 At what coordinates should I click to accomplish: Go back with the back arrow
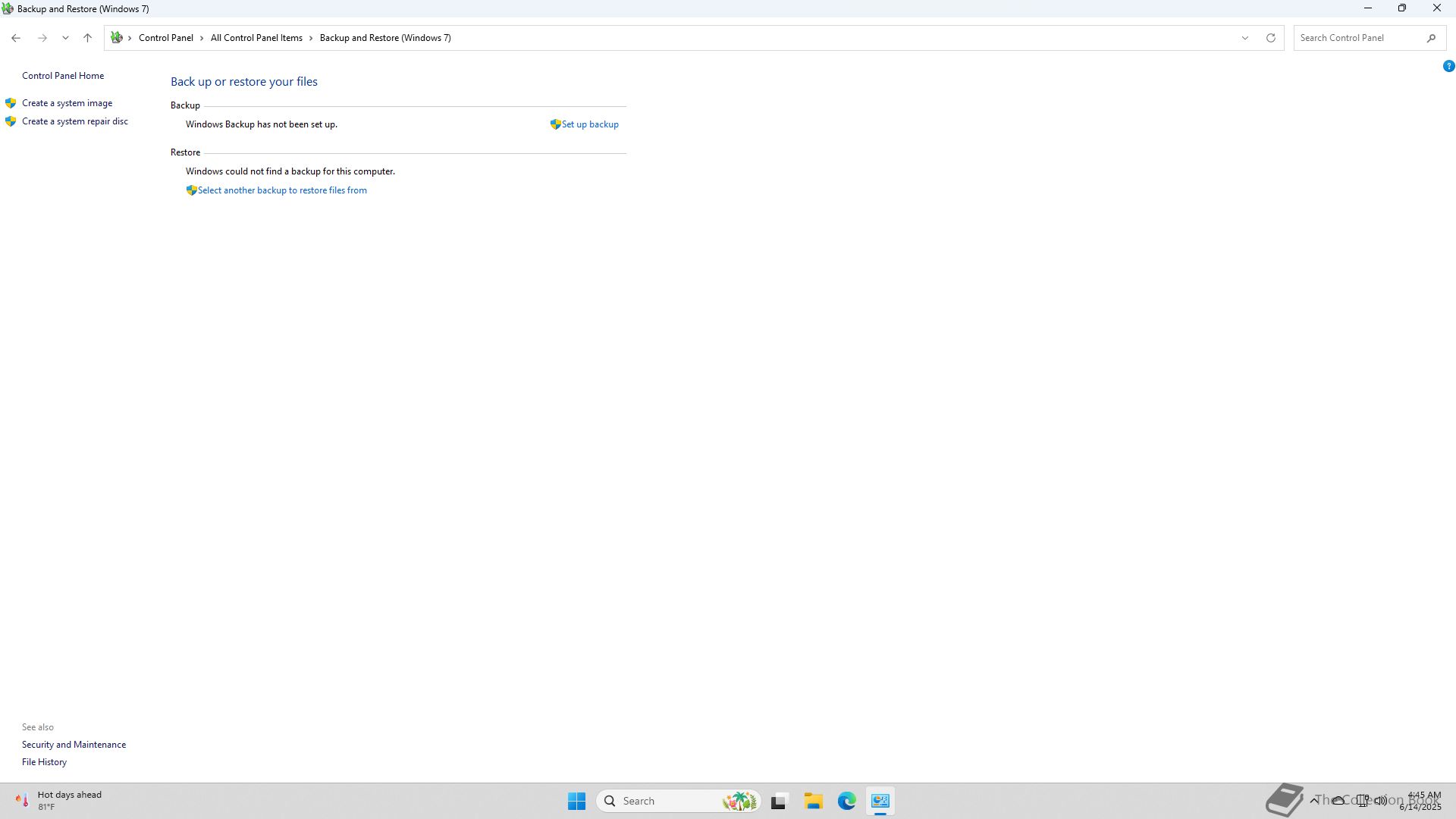tap(16, 38)
